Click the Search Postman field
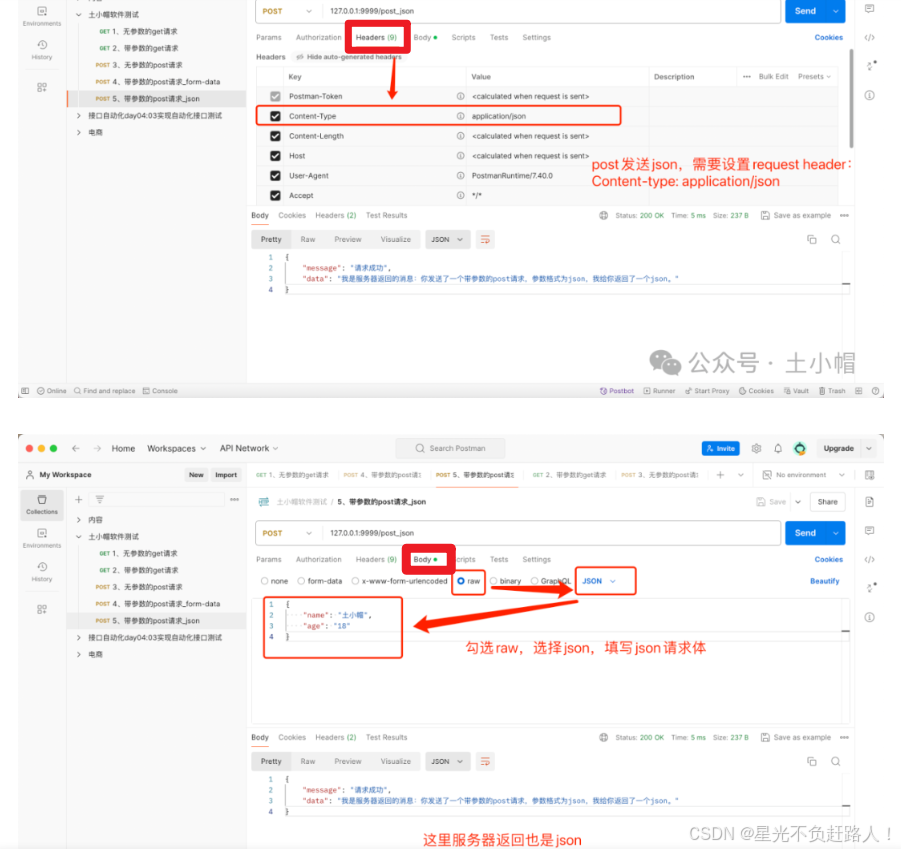This screenshot has width=901, height=849. (x=450, y=449)
